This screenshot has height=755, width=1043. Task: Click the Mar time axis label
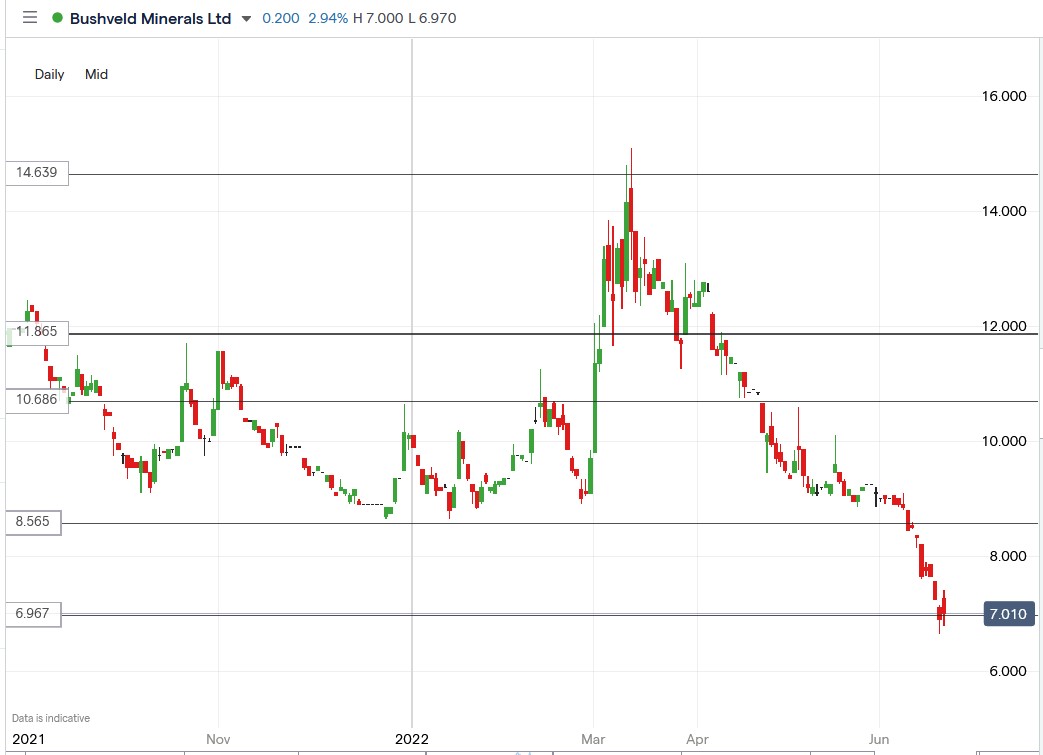(593, 739)
